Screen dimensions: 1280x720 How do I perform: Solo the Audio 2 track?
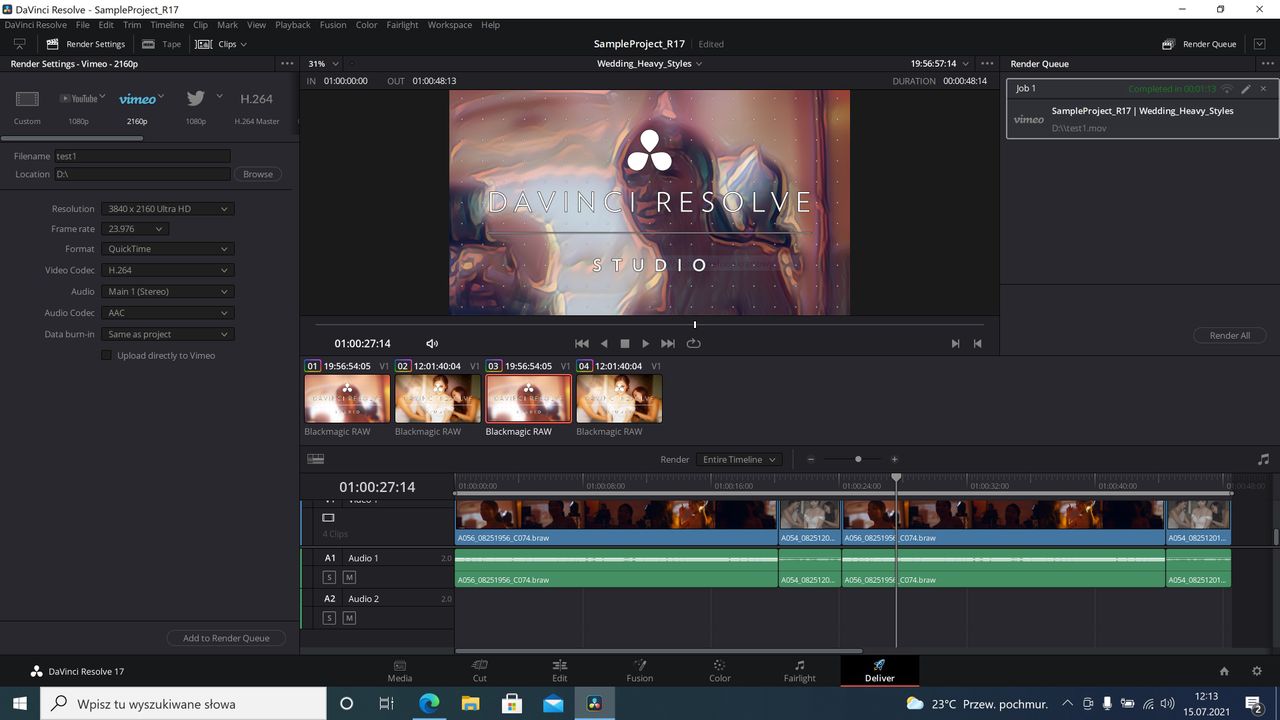click(x=329, y=618)
